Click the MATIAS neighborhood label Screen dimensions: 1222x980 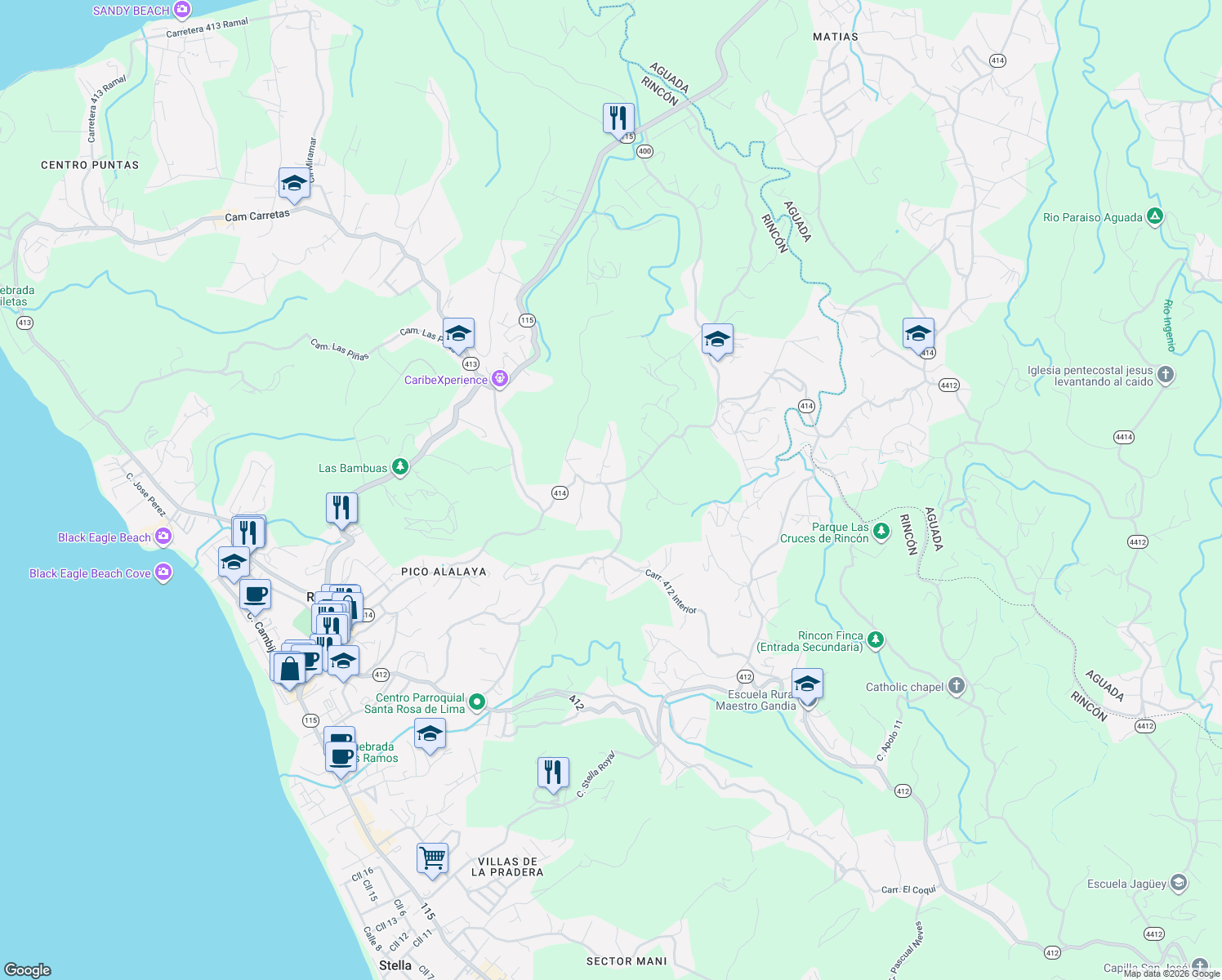click(x=836, y=37)
